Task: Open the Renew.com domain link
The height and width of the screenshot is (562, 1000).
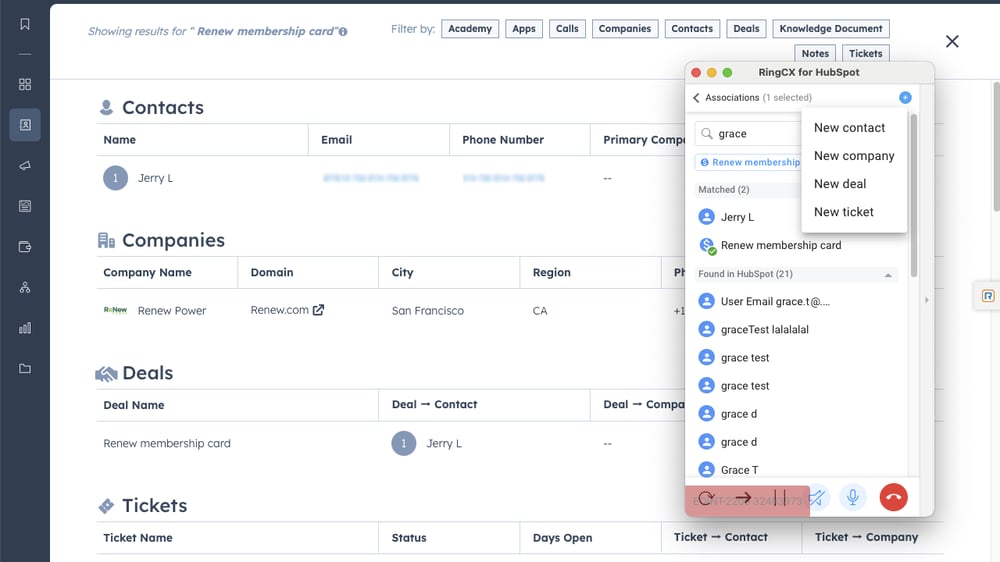Action: click(x=279, y=310)
